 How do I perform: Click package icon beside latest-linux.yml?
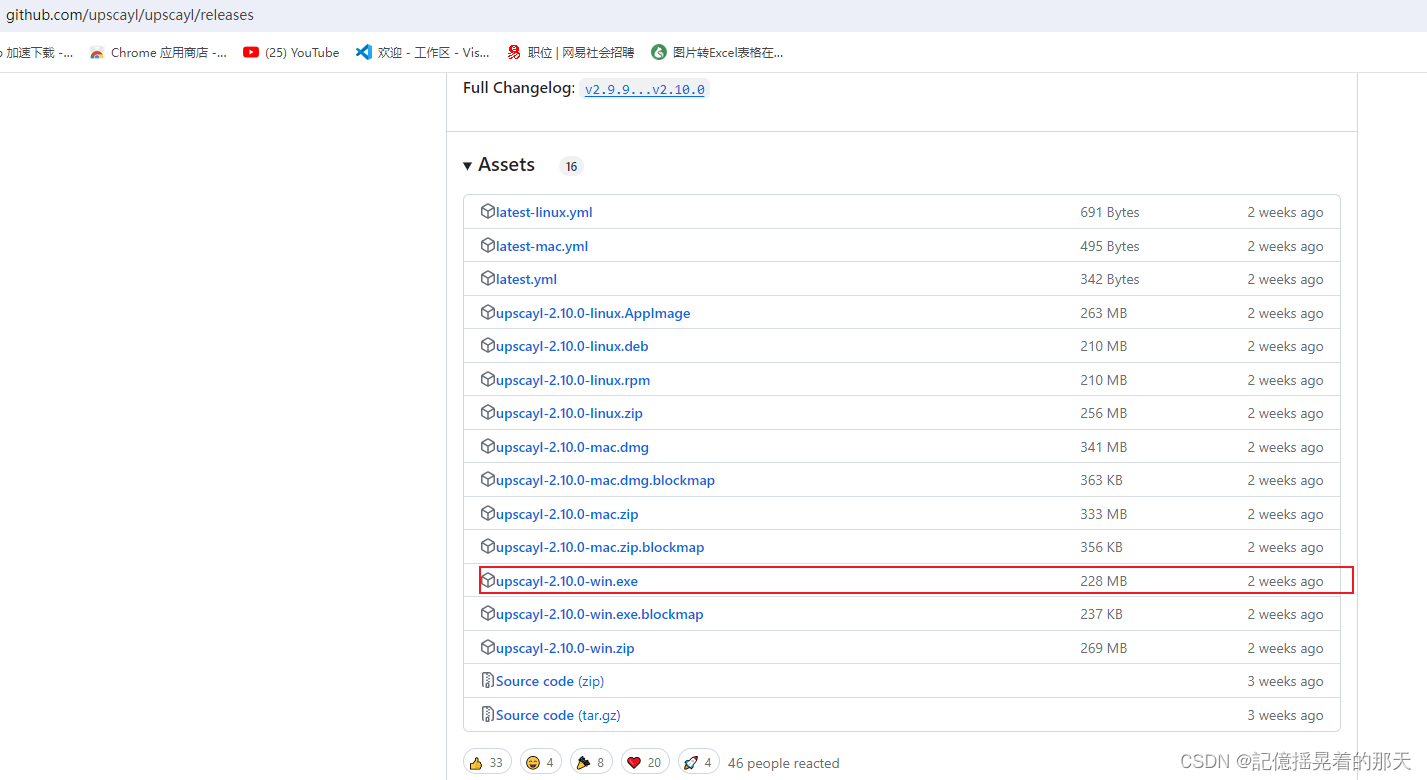tap(488, 211)
